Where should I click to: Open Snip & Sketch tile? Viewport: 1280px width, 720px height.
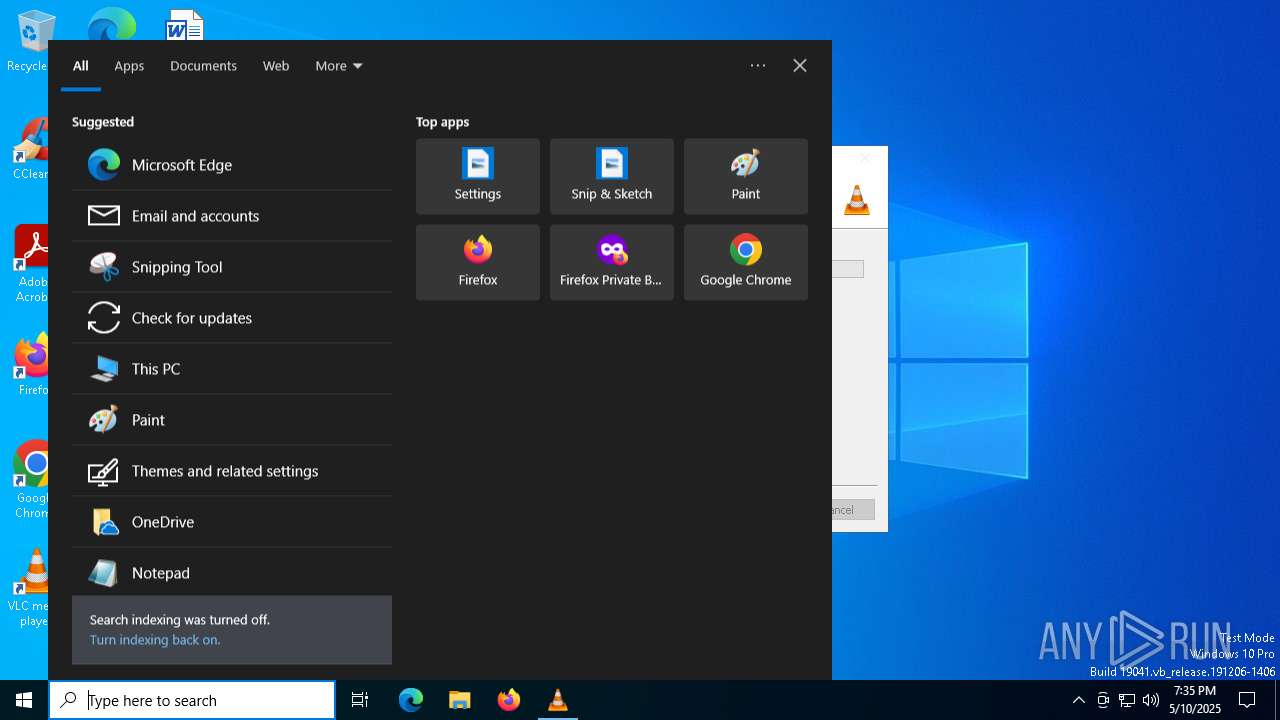coord(612,176)
